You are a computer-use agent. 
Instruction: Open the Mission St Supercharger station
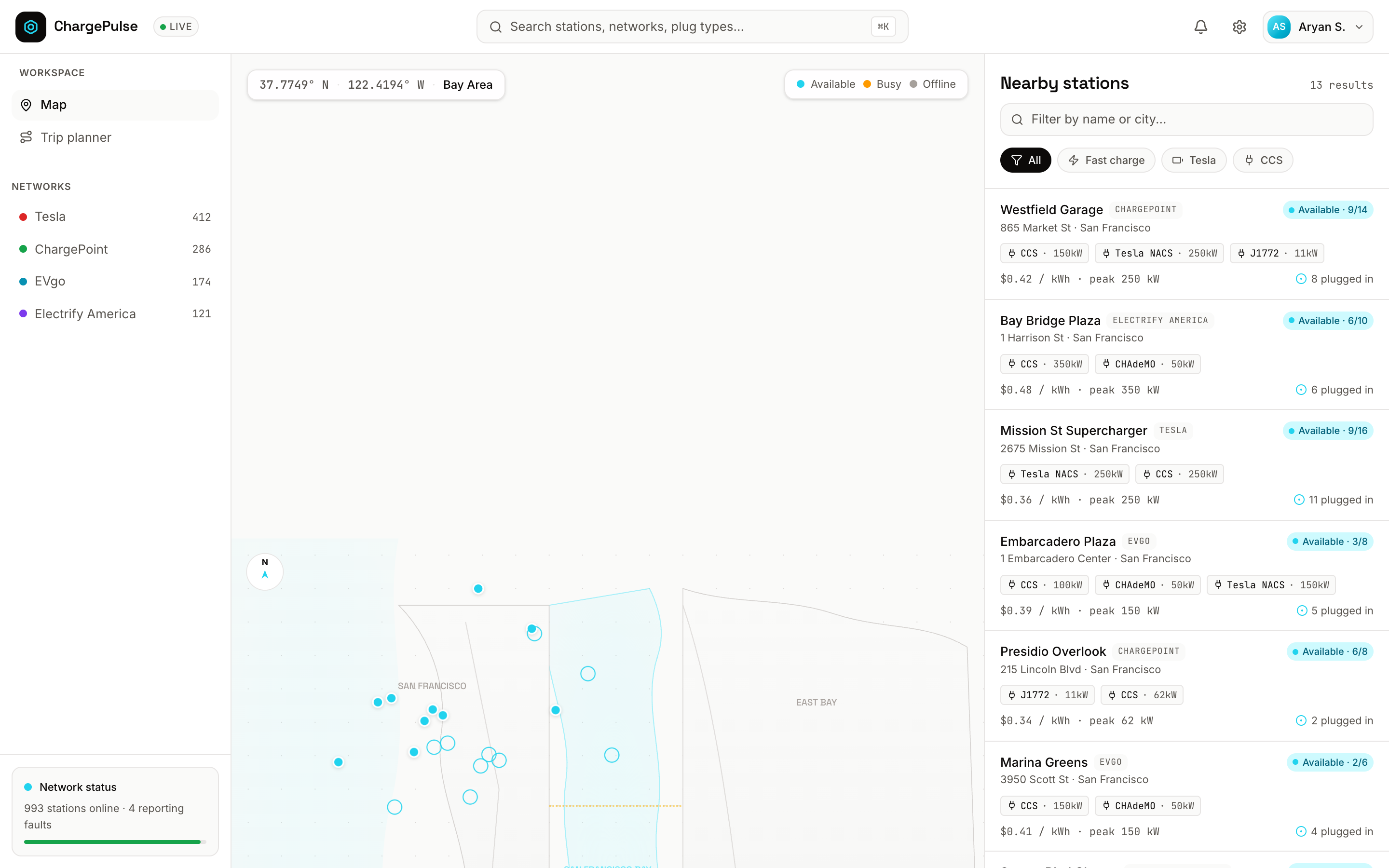pyautogui.click(x=1186, y=465)
